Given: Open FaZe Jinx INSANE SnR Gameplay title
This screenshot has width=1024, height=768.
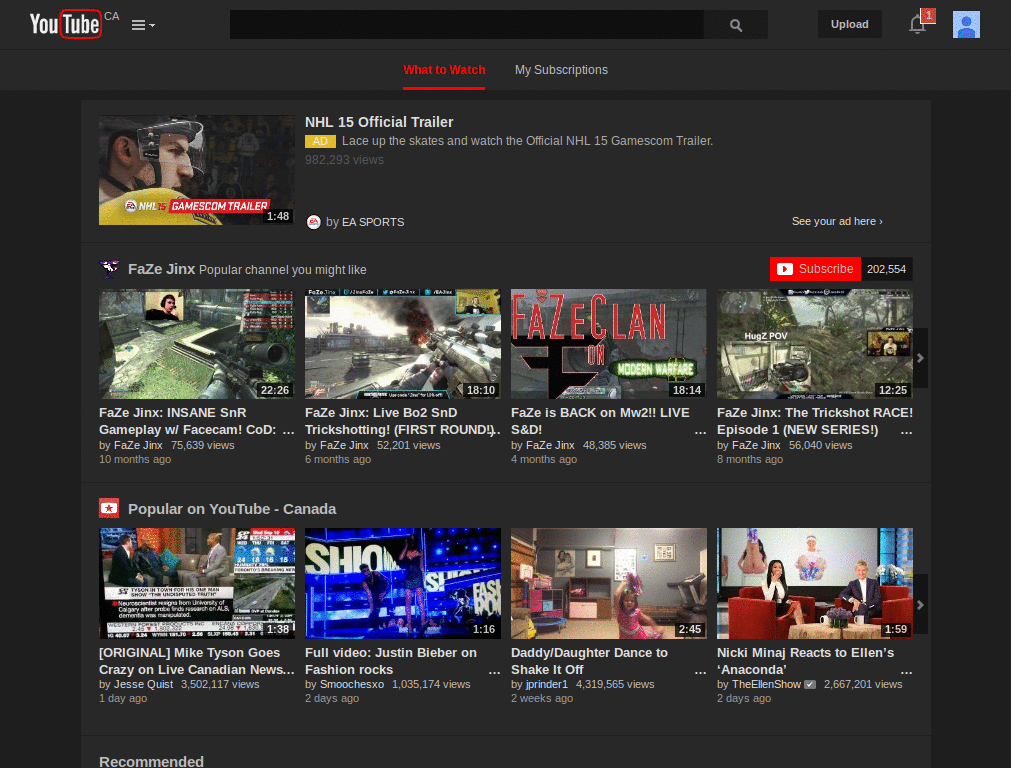Looking at the screenshot, I should [x=189, y=421].
